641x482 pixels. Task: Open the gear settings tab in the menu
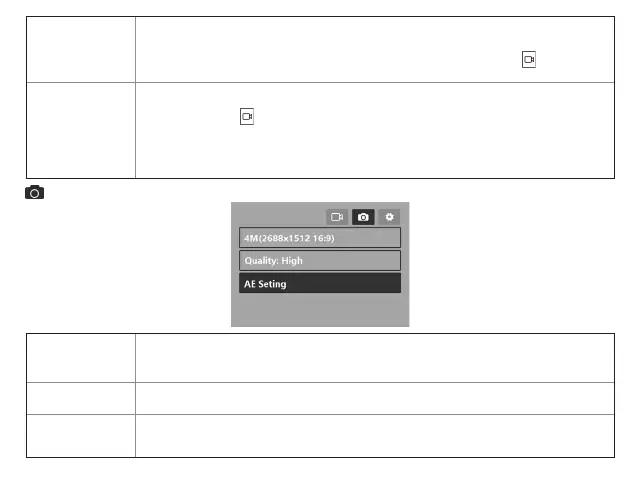(x=389, y=216)
